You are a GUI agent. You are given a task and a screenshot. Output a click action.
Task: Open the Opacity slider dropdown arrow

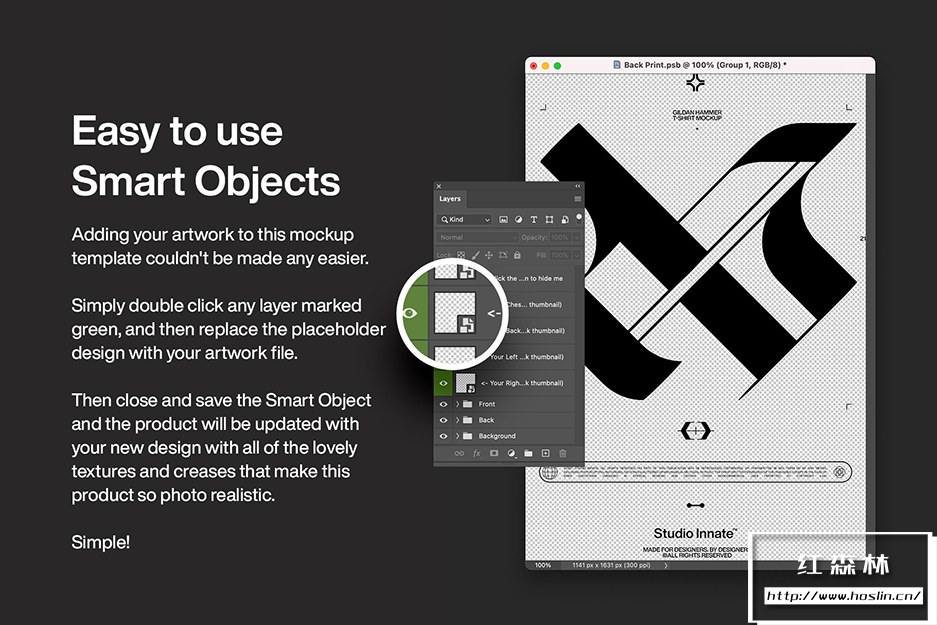pyautogui.click(x=576, y=237)
